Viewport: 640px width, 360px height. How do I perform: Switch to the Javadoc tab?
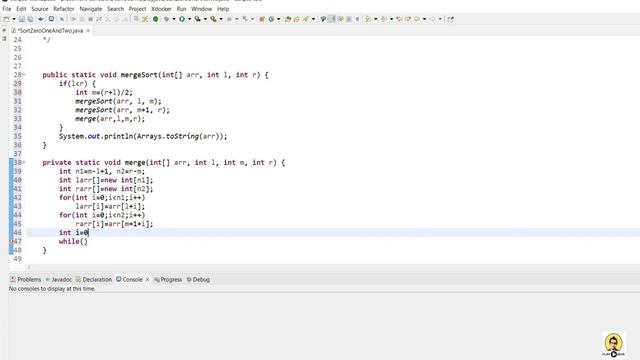click(x=59, y=280)
